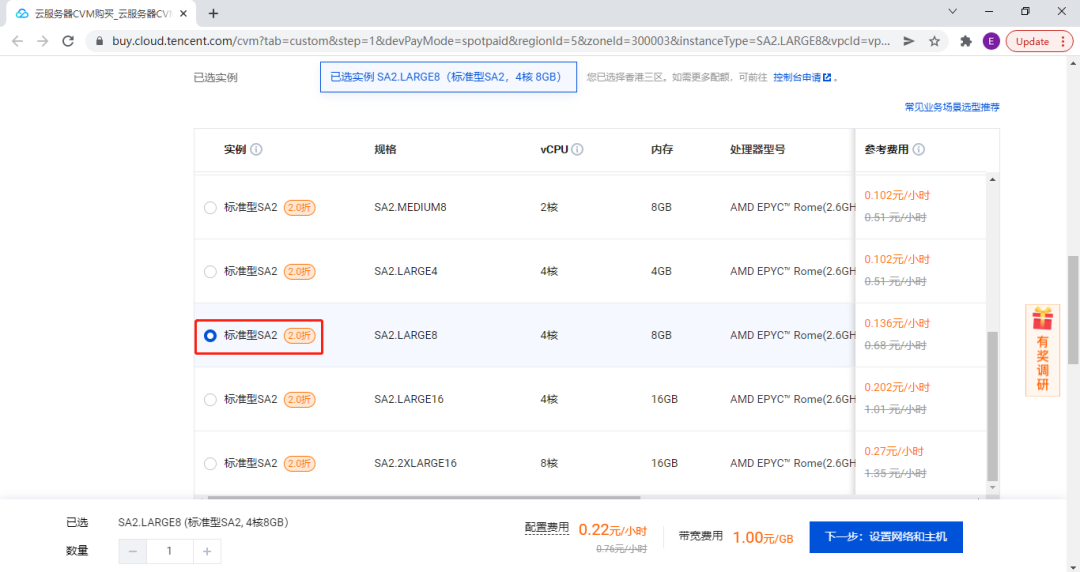
Task: Open the 控制台申请 external link
Action: (x=802, y=77)
